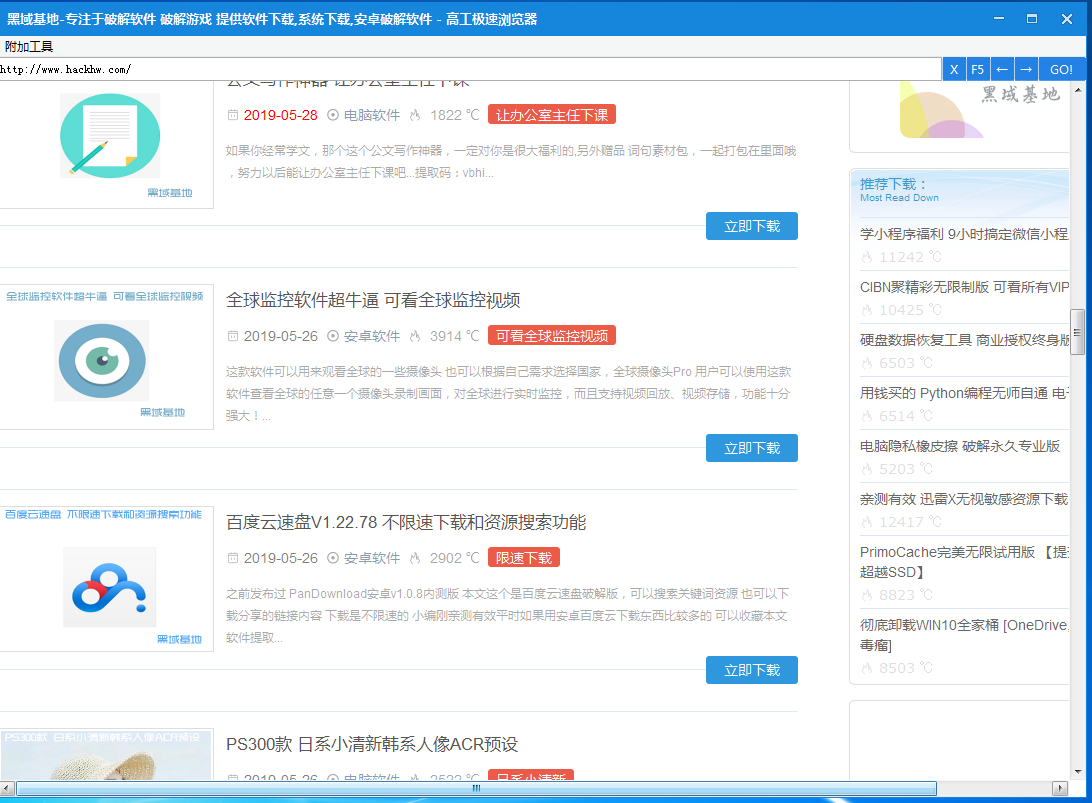Click 安卓软件 category of 全球监控软件 post
Viewport: 1092px width, 803px height.
coord(372,336)
